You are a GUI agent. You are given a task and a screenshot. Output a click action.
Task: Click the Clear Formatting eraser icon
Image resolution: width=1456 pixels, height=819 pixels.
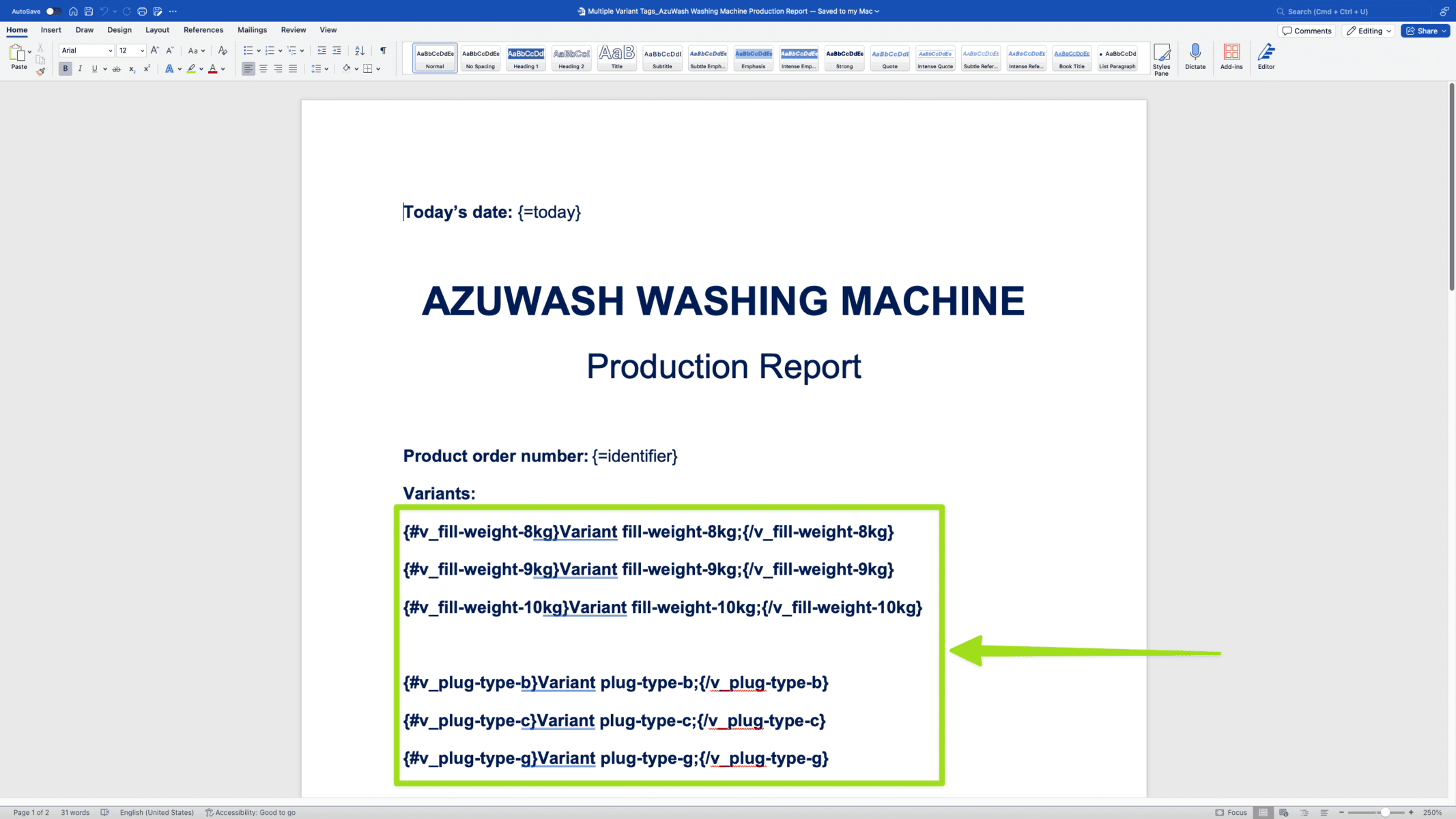(223, 51)
